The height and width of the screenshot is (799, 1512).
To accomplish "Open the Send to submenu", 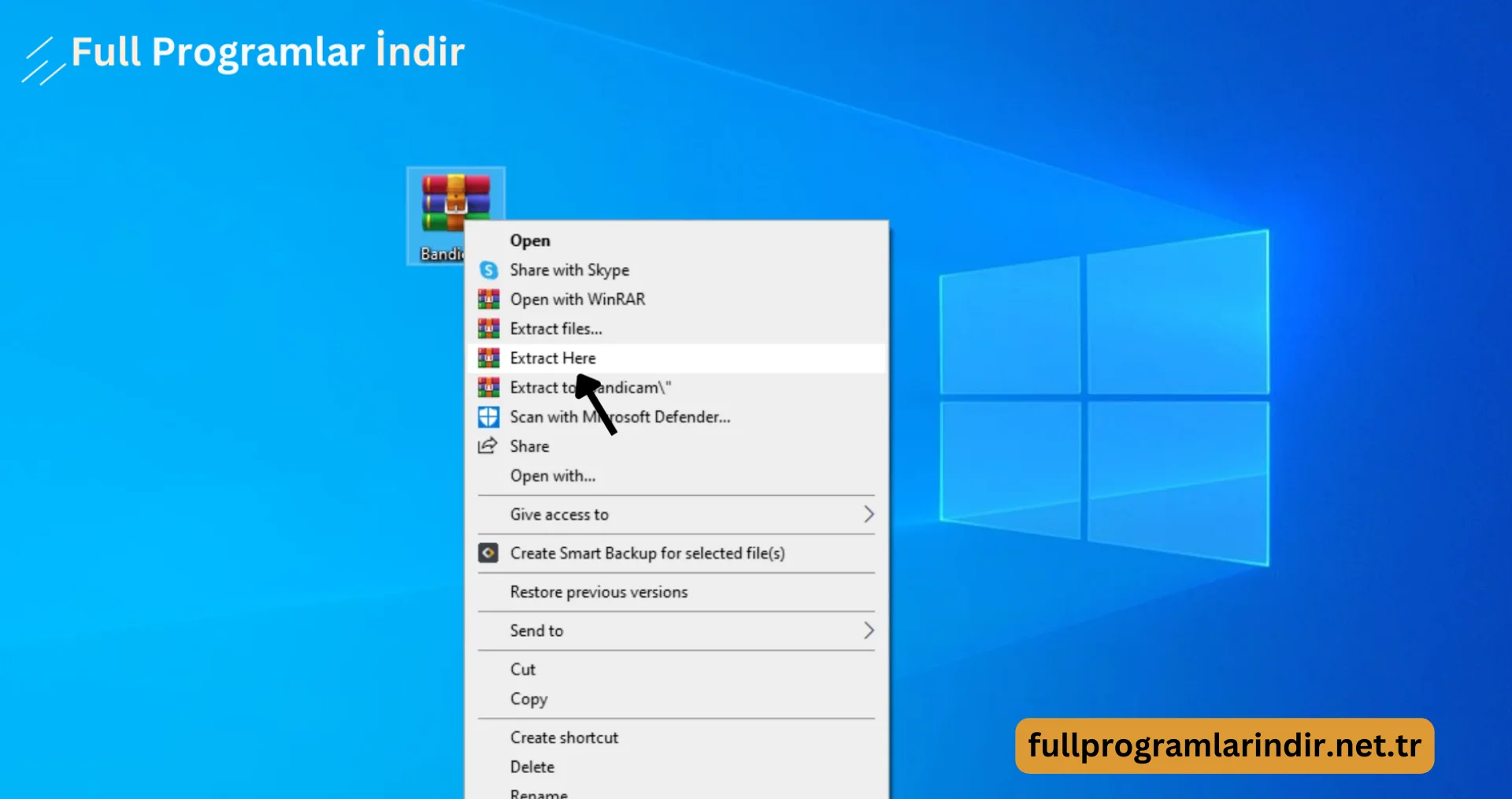I will 677,630.
